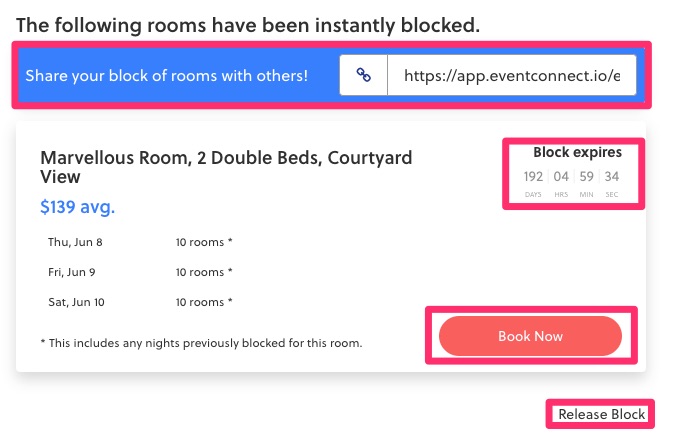This screenshot has height=445, width=674.
Task: Select the Marvellous Room title
Action: pyautogui.click(x=226, y=167)
